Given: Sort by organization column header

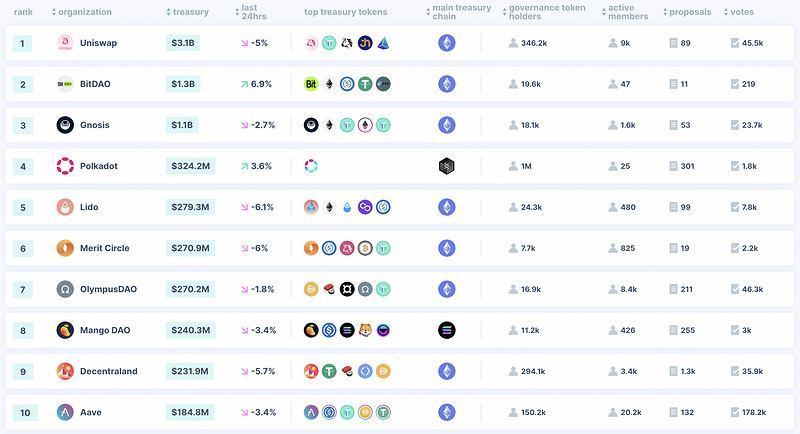Looking at the screenshot, I should 82,12.
